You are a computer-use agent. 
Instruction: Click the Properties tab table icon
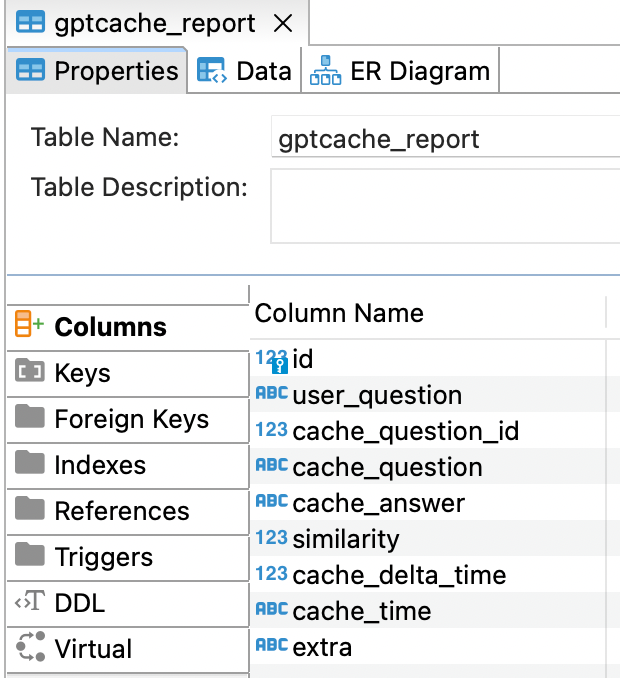click(30, 70)
